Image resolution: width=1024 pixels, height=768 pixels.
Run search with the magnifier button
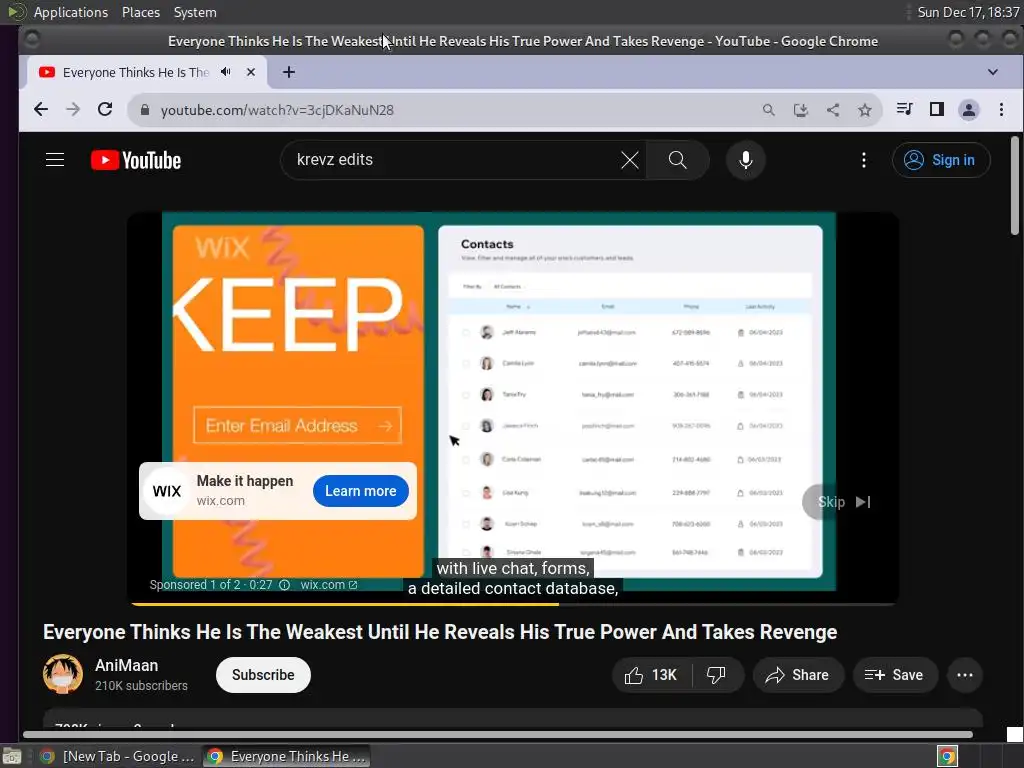click(x=678, y=160)
